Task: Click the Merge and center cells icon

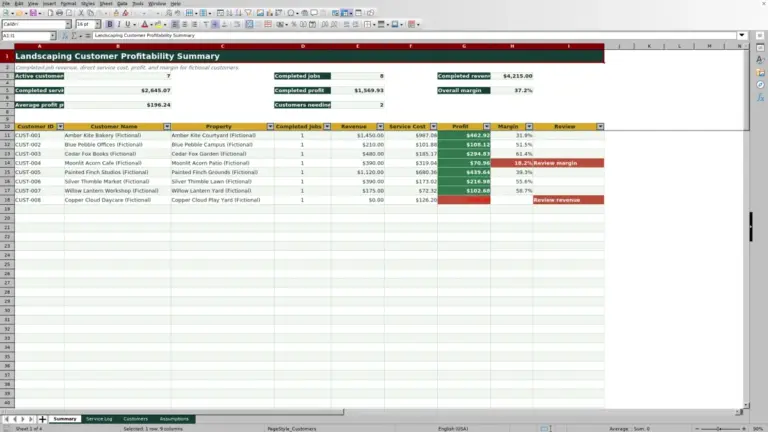Action: [249, 24]
